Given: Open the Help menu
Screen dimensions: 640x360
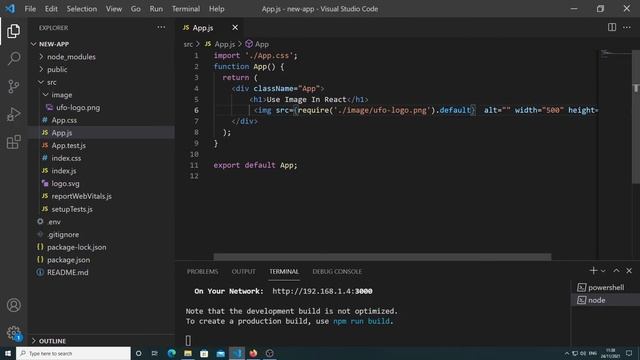Looking at the screenshot, I should (x=217, y=9).
